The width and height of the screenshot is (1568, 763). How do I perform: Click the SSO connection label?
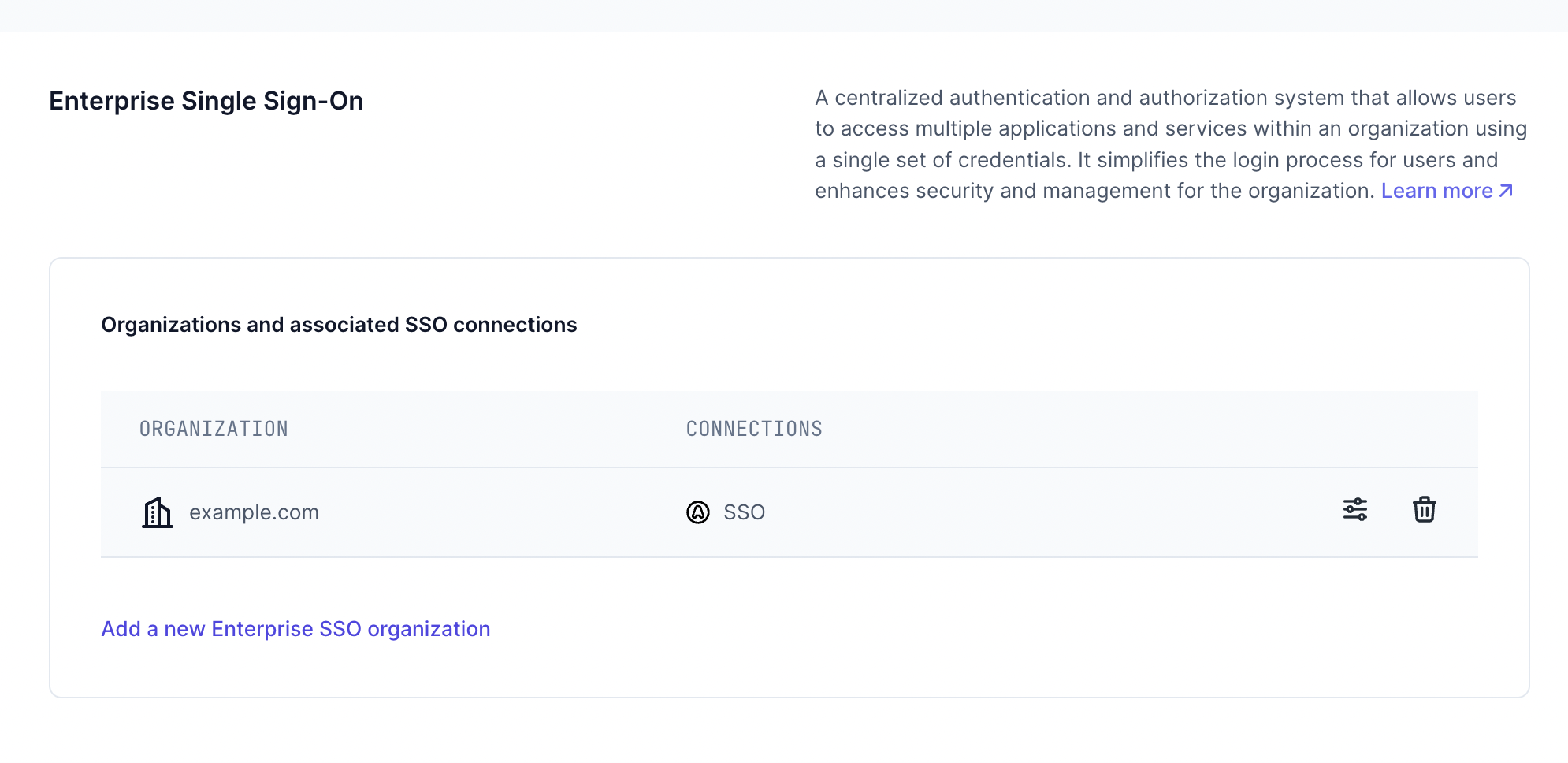click(x=744, y=512)
